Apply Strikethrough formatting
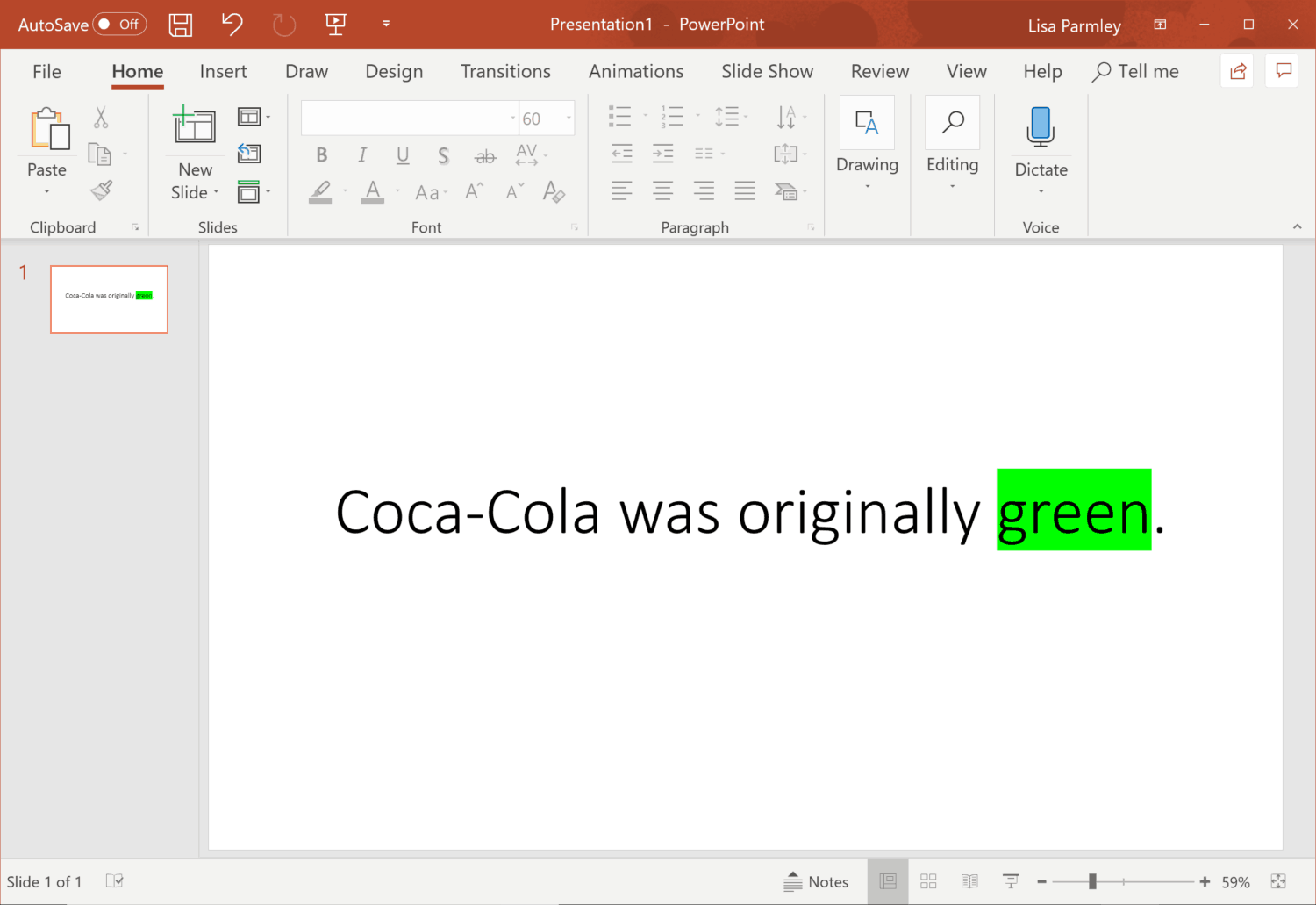Viewport: 1316px width, 905px height. [485, 156]
